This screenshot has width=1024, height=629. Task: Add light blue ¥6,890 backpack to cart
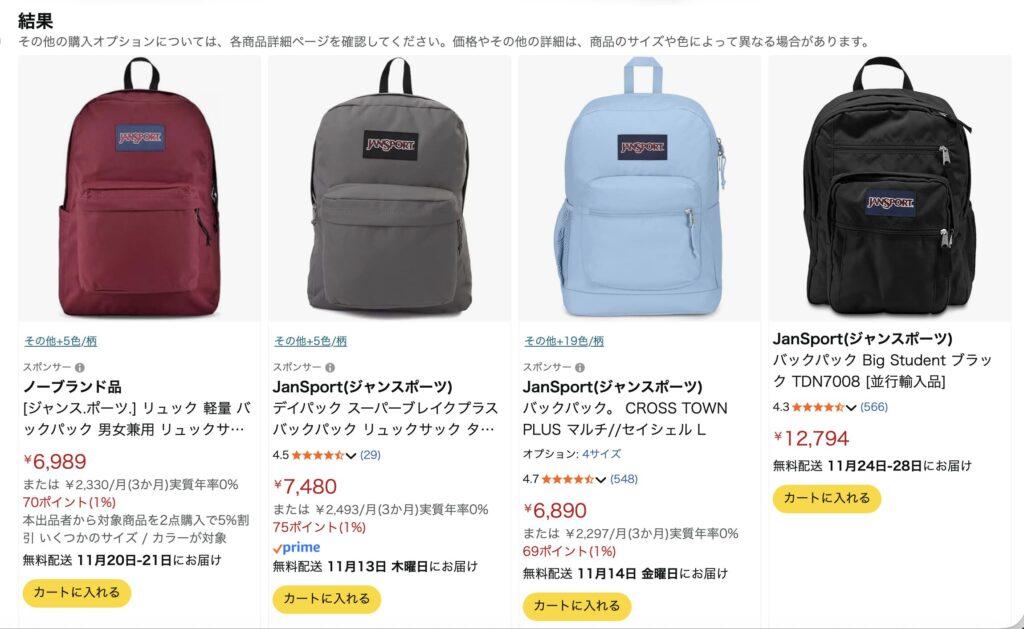click(577, 606)
